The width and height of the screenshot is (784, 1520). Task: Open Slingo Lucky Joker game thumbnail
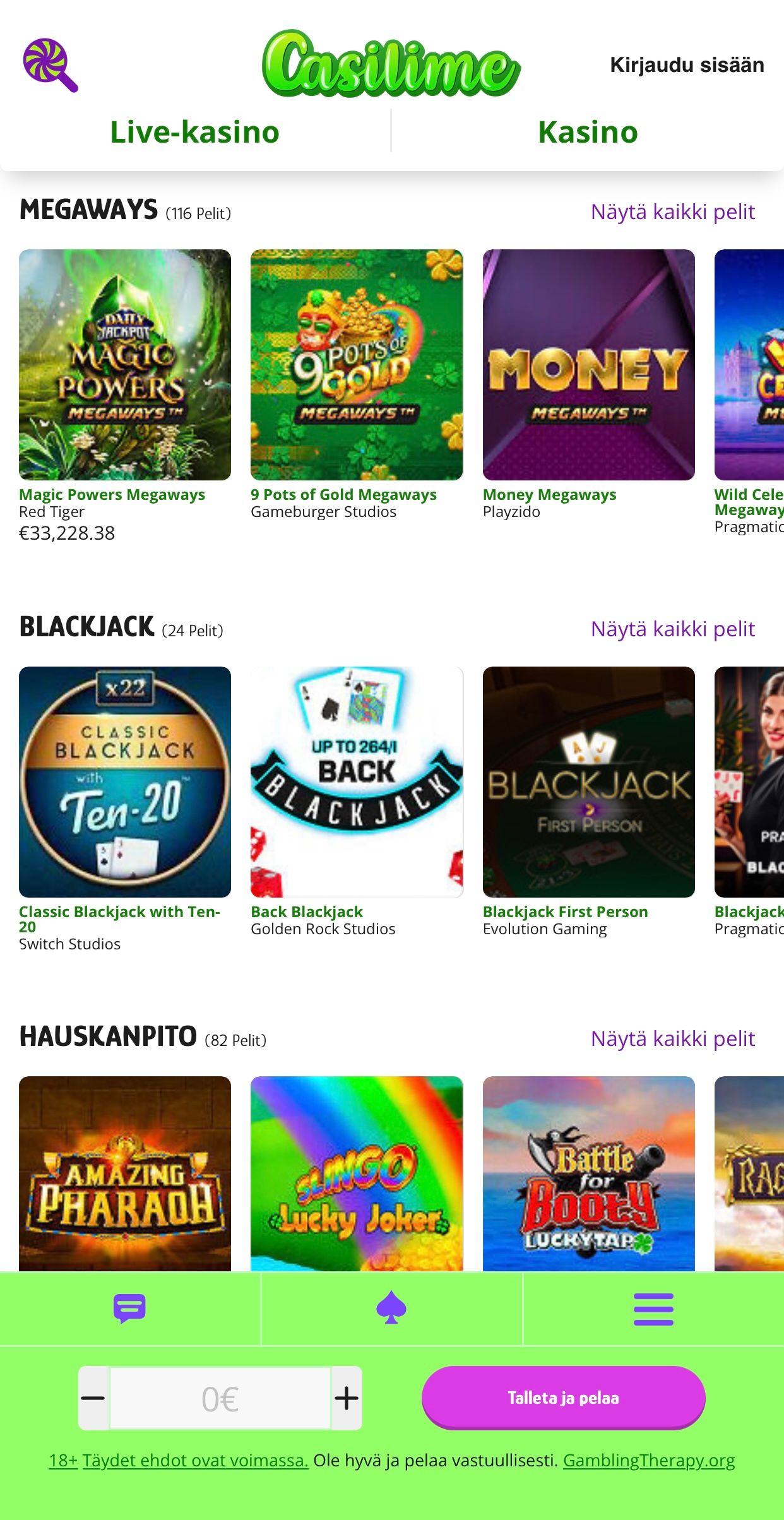[x=357, y=1173]
